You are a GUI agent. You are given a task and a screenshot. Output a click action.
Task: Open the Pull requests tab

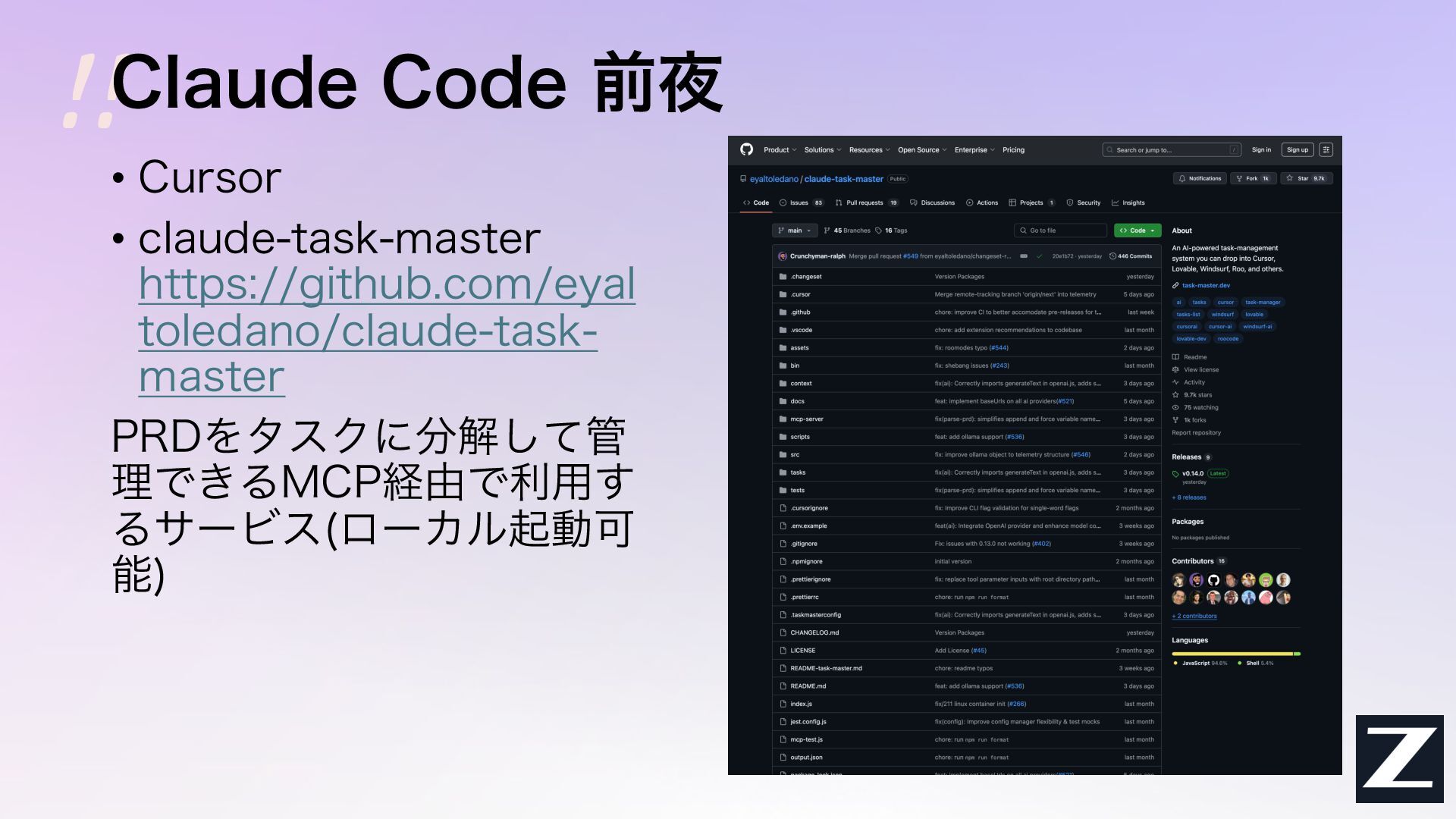(867, 203)
